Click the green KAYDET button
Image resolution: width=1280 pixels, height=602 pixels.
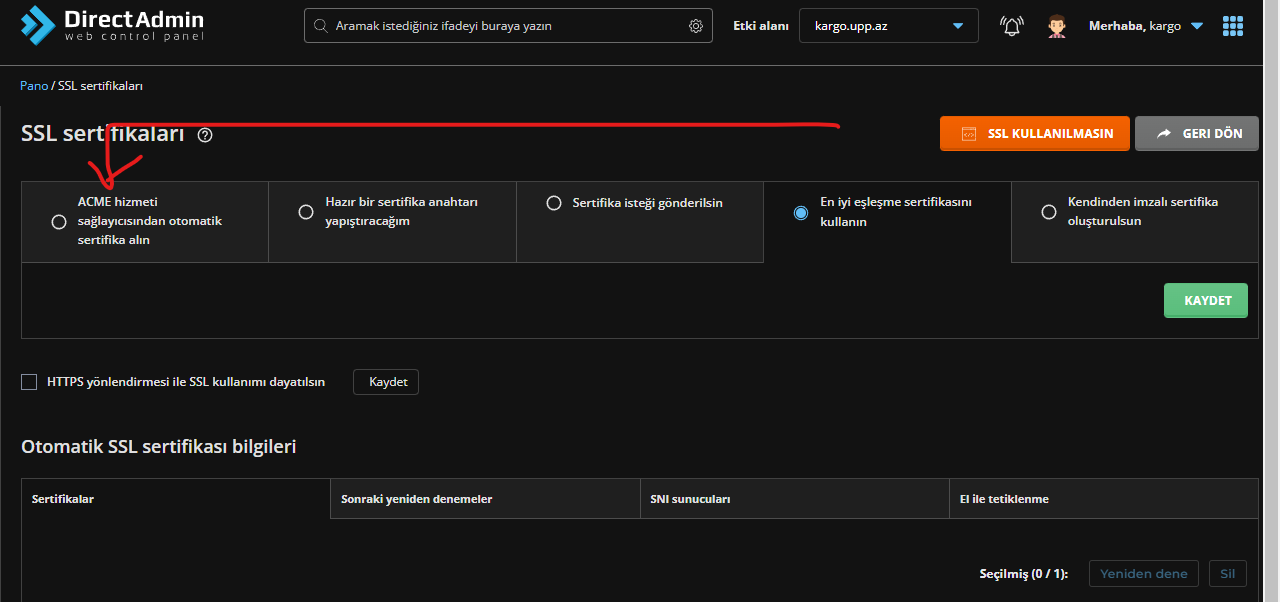pyautogui.click(x=1205, y=301)
